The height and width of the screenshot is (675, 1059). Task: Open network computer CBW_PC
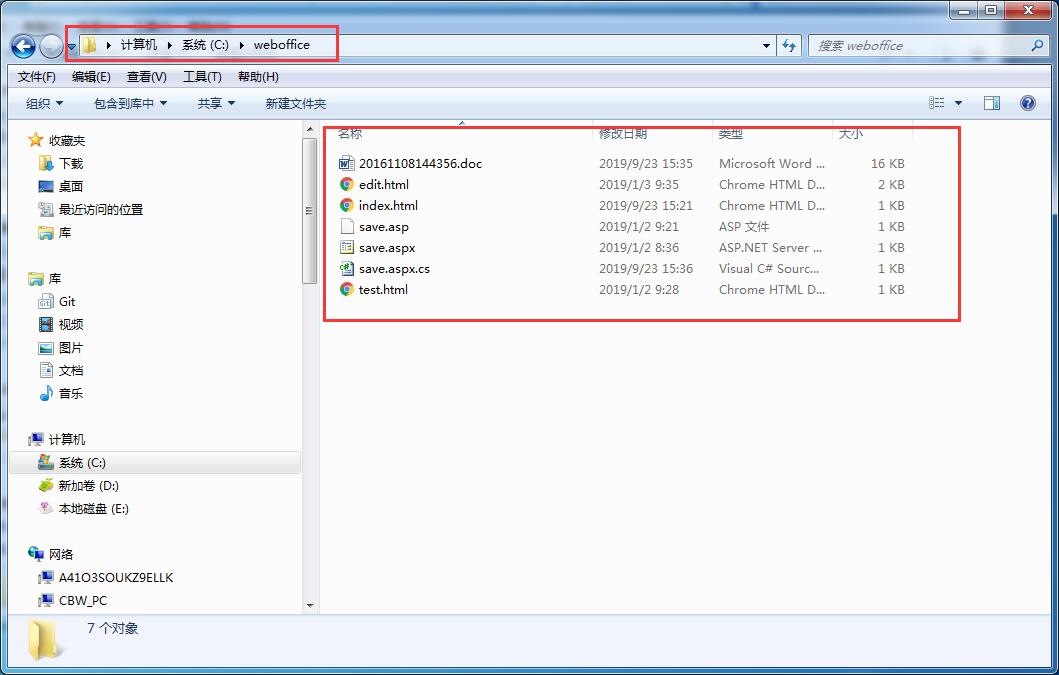click(83, 601)
